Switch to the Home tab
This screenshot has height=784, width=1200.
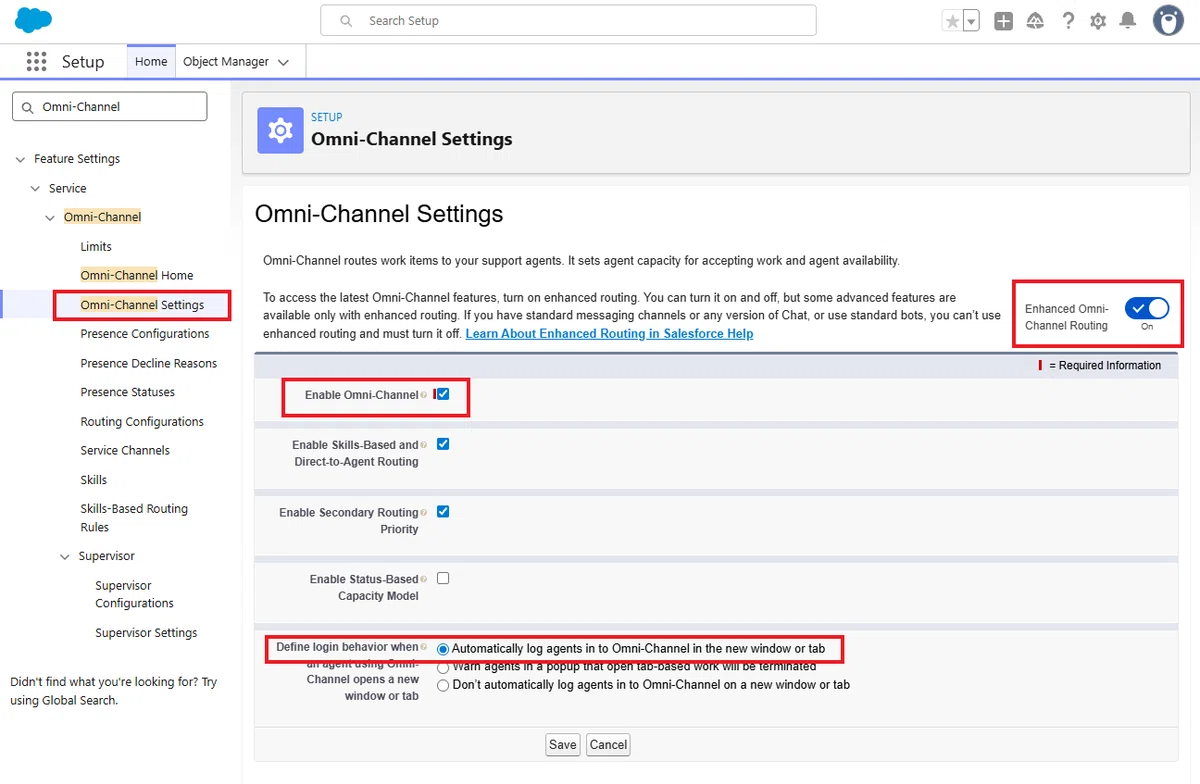(x=151, y=62)
